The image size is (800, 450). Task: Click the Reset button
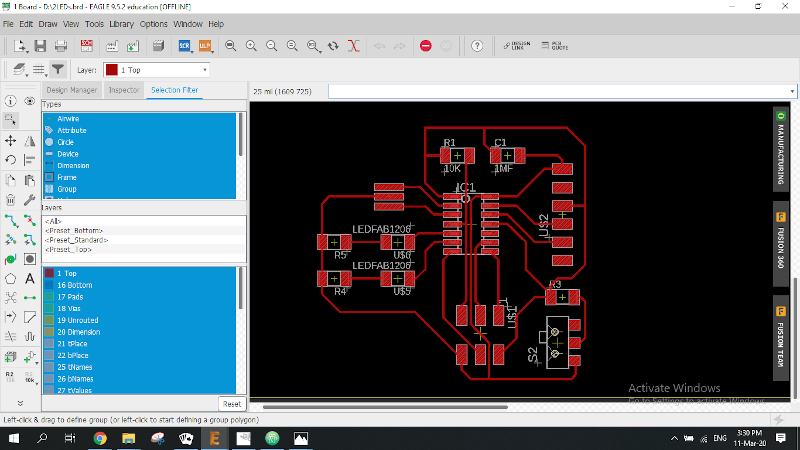point(232,404)
